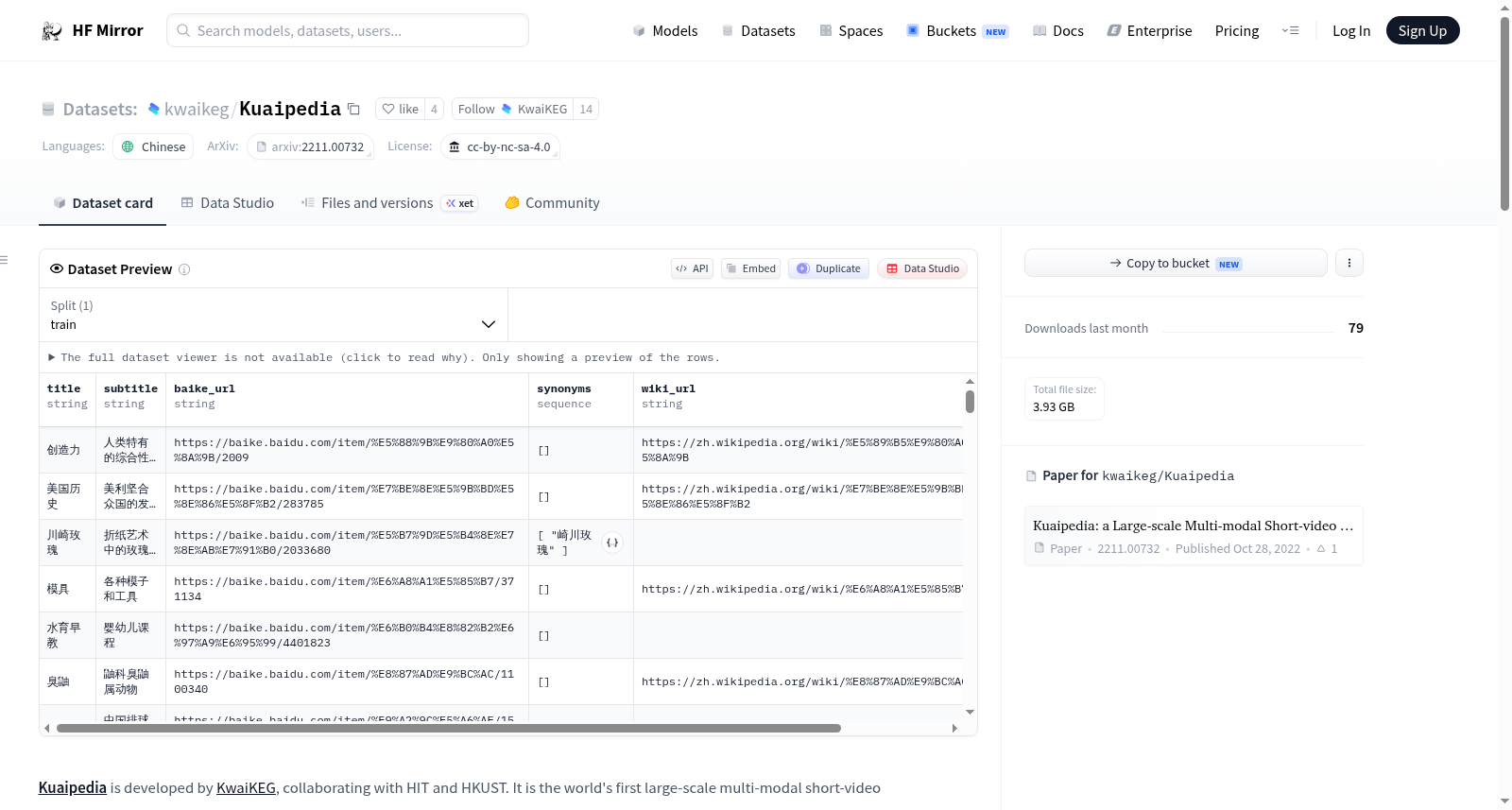The height and width of the screenshot is (810, 1512).
Task: Open the API button in Dataset Preview
Action: click(x=692, y=268)
